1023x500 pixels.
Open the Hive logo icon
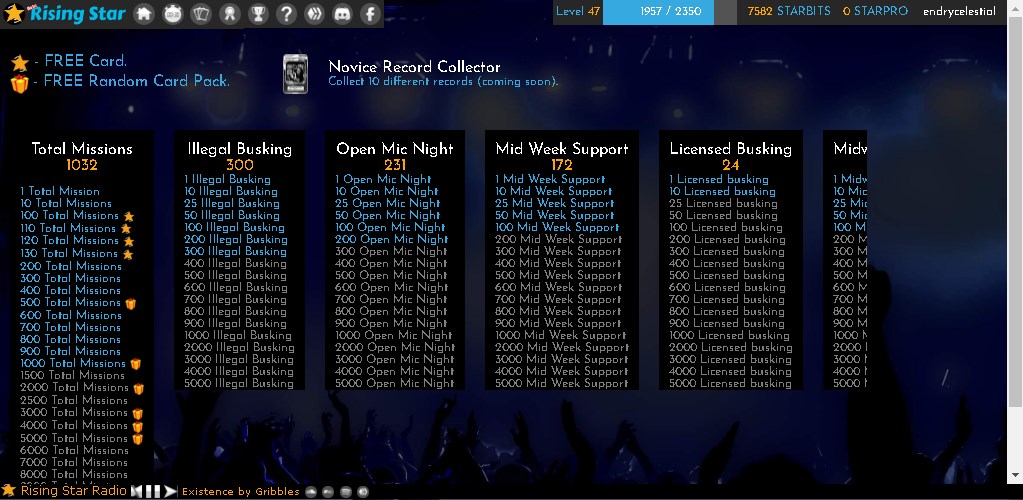(x=314, y=14)
